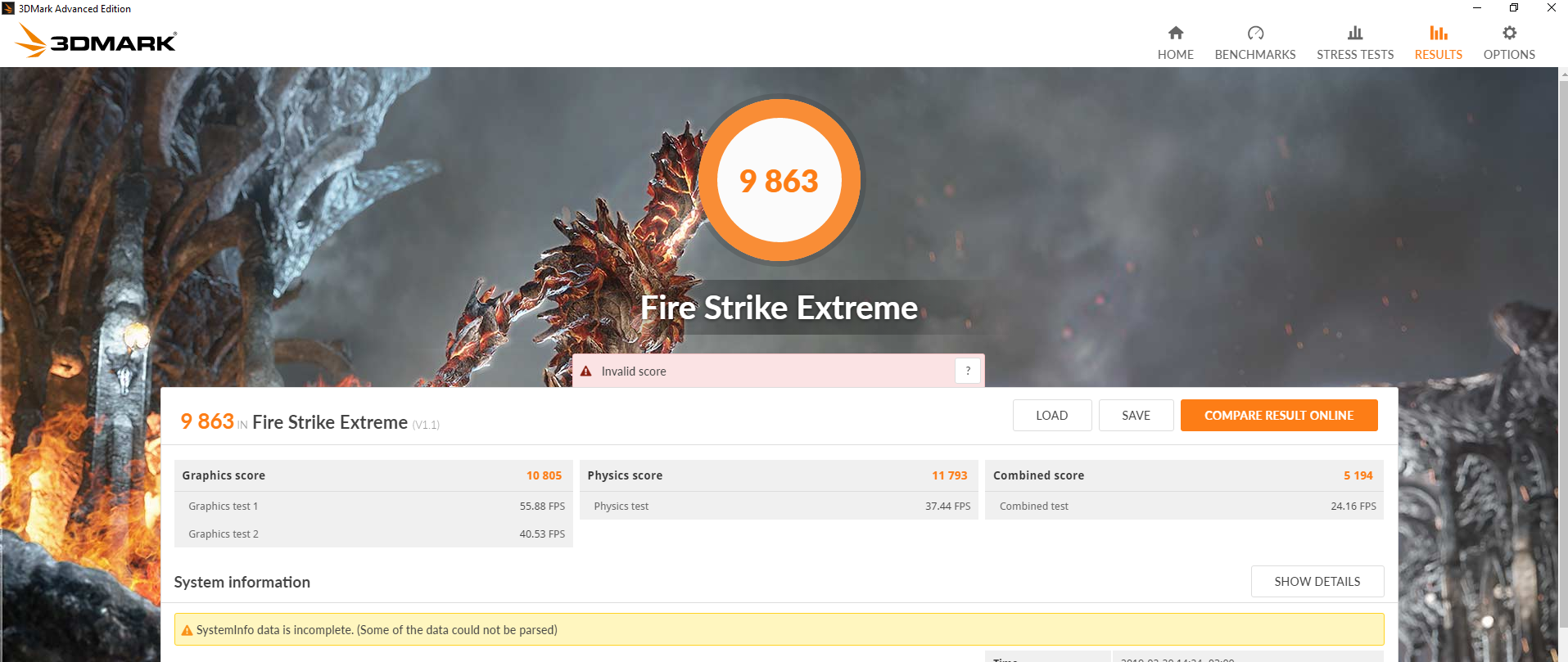Image resolution: width=1568 pixels, height=662 pixels.
Task: Switch to the BENCHMARKS tab
Action: pyautogui.click(x=1255, y=43)
